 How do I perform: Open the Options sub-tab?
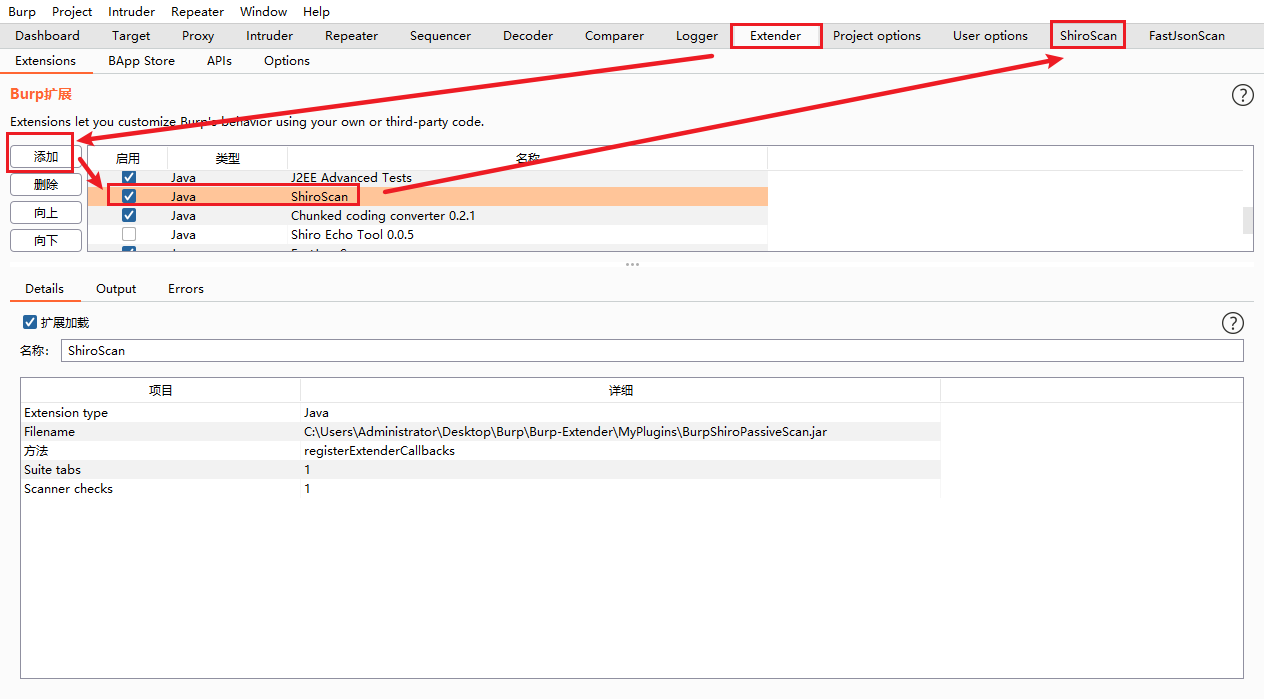[x=287, y=61]
